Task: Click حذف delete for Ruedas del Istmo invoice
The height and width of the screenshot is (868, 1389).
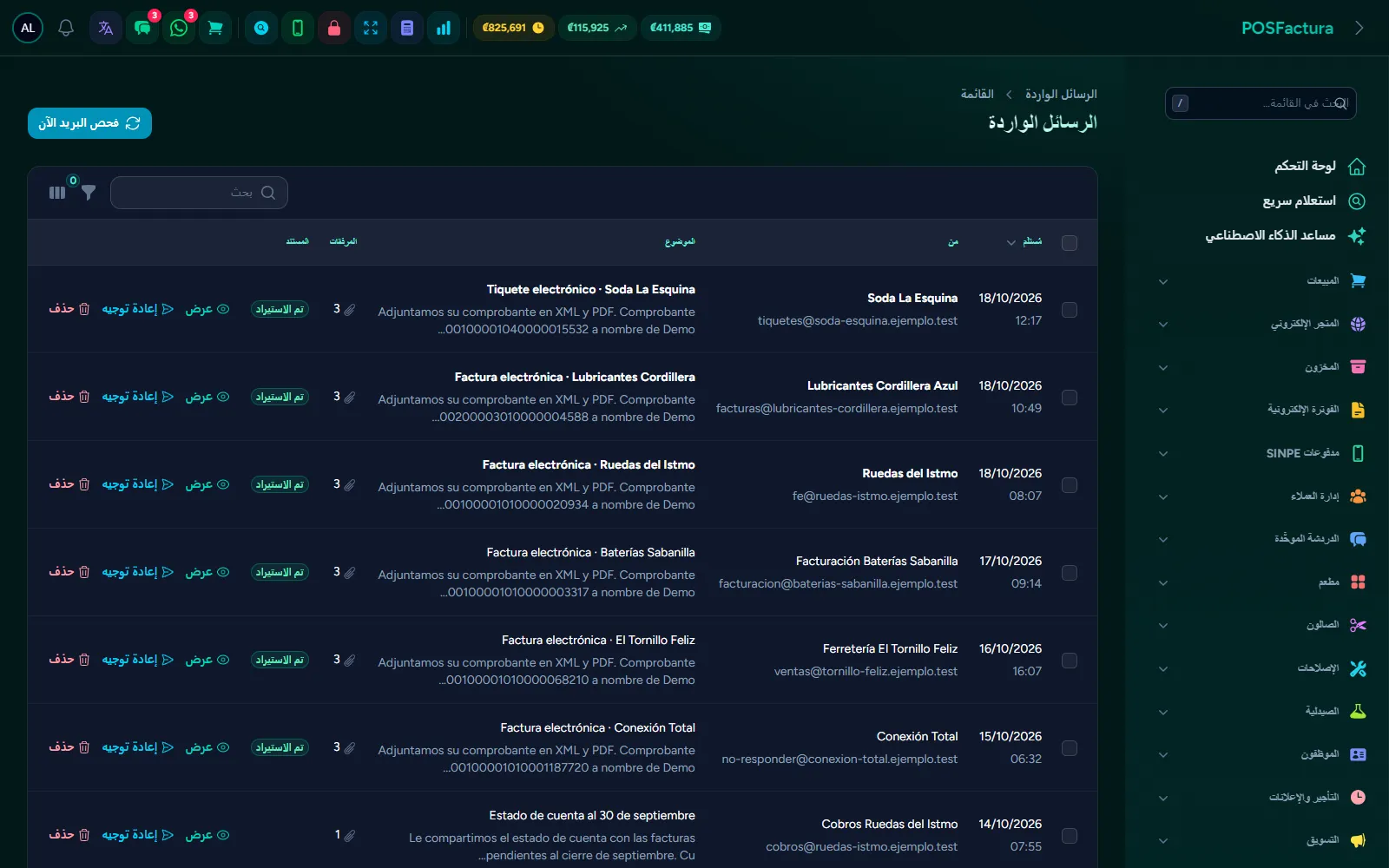Action: (x=69, y=484)
